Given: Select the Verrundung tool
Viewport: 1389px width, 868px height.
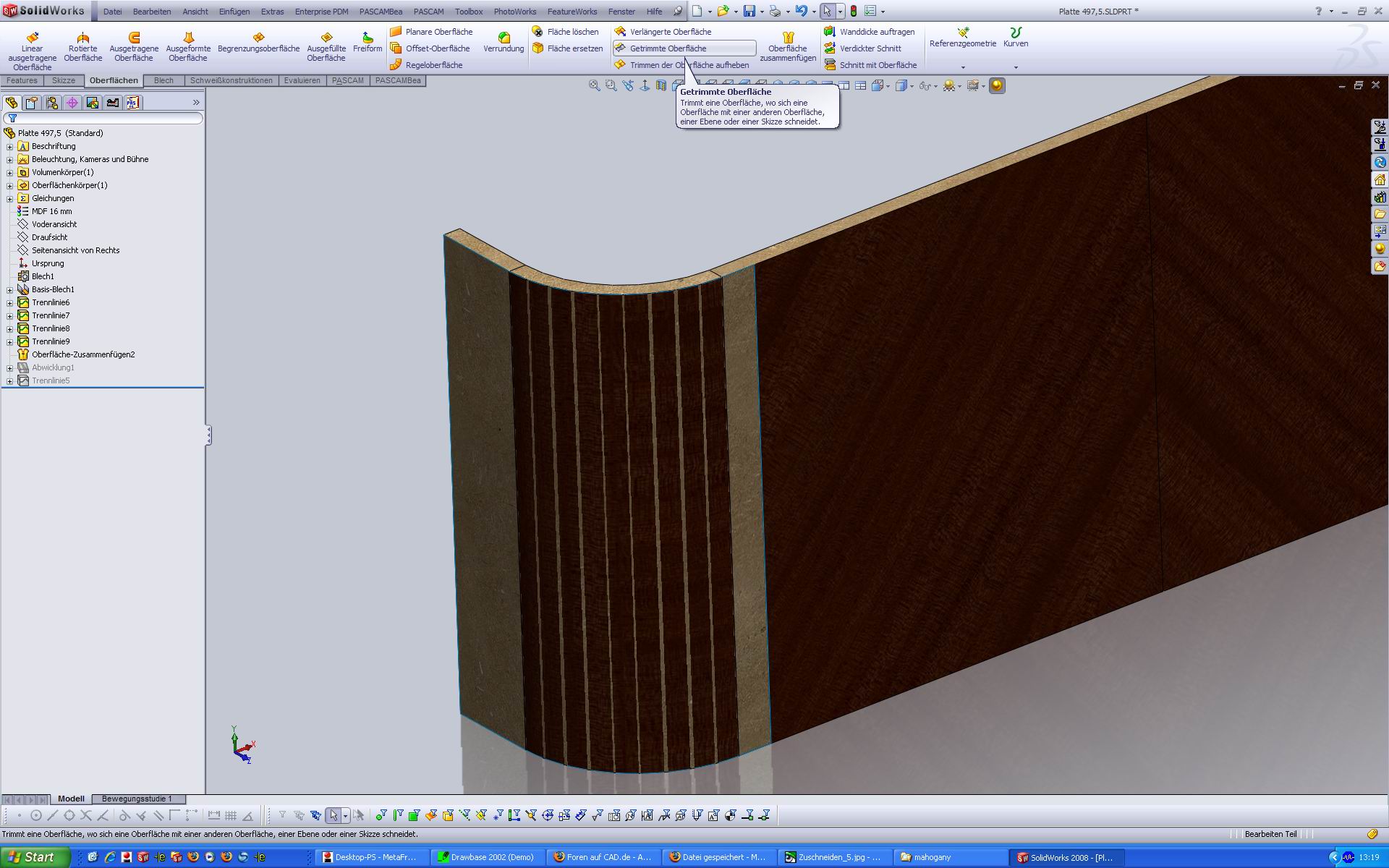Looking at the screenshot, I should point(504,42).
